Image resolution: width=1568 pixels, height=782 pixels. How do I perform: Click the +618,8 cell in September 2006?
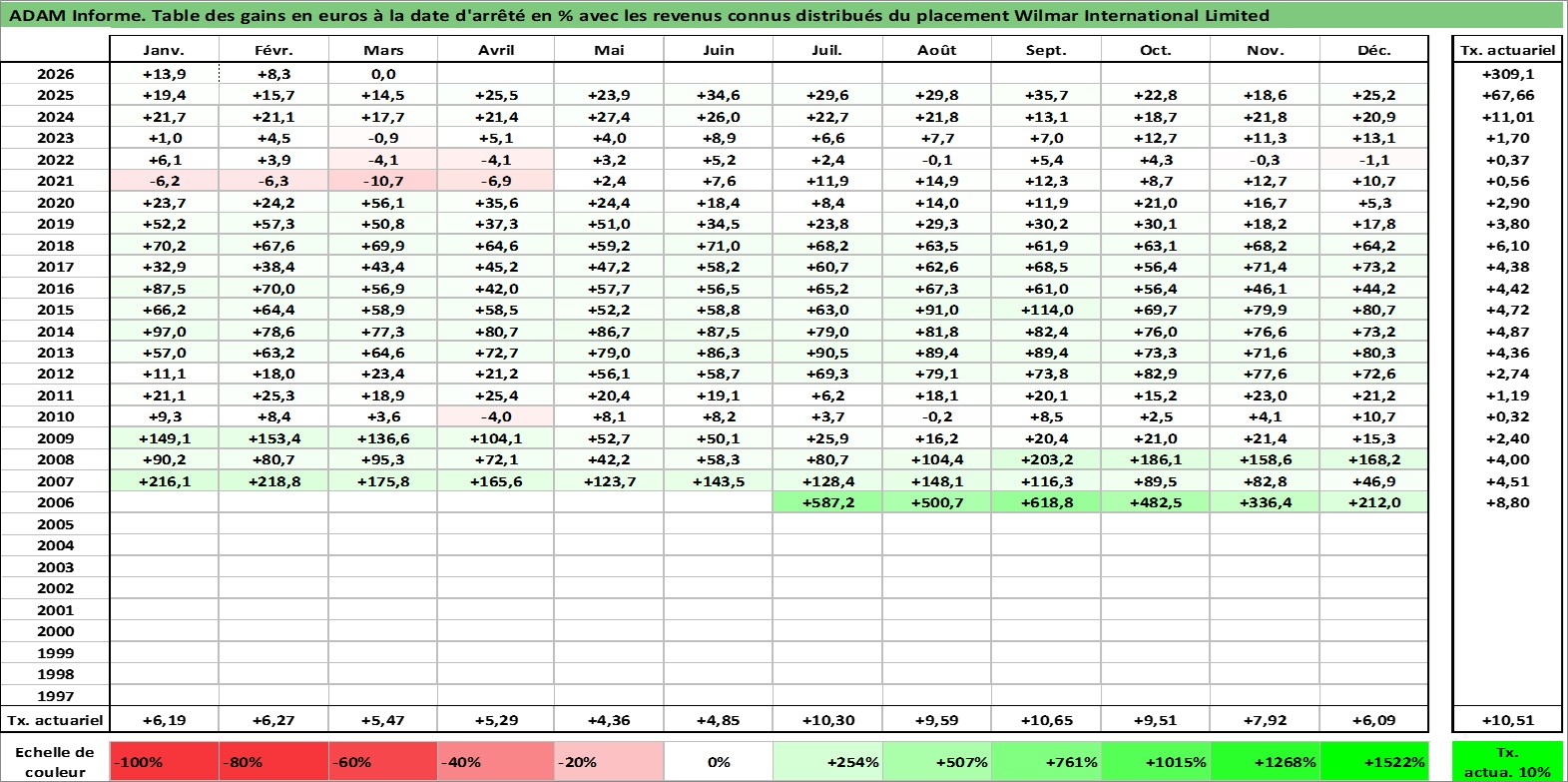pos(1046,502)
